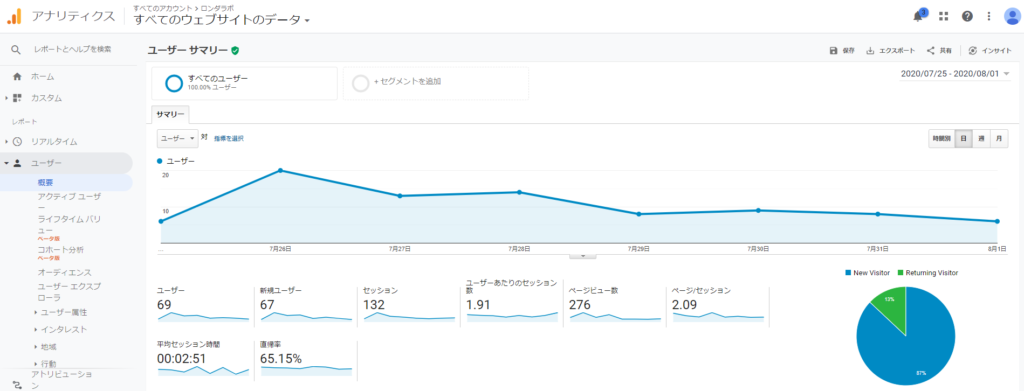The width and height of the screenshot is (1024, 391).
Task: Click the New Visitor legend swatch
Action: click(x=848, y=273)
